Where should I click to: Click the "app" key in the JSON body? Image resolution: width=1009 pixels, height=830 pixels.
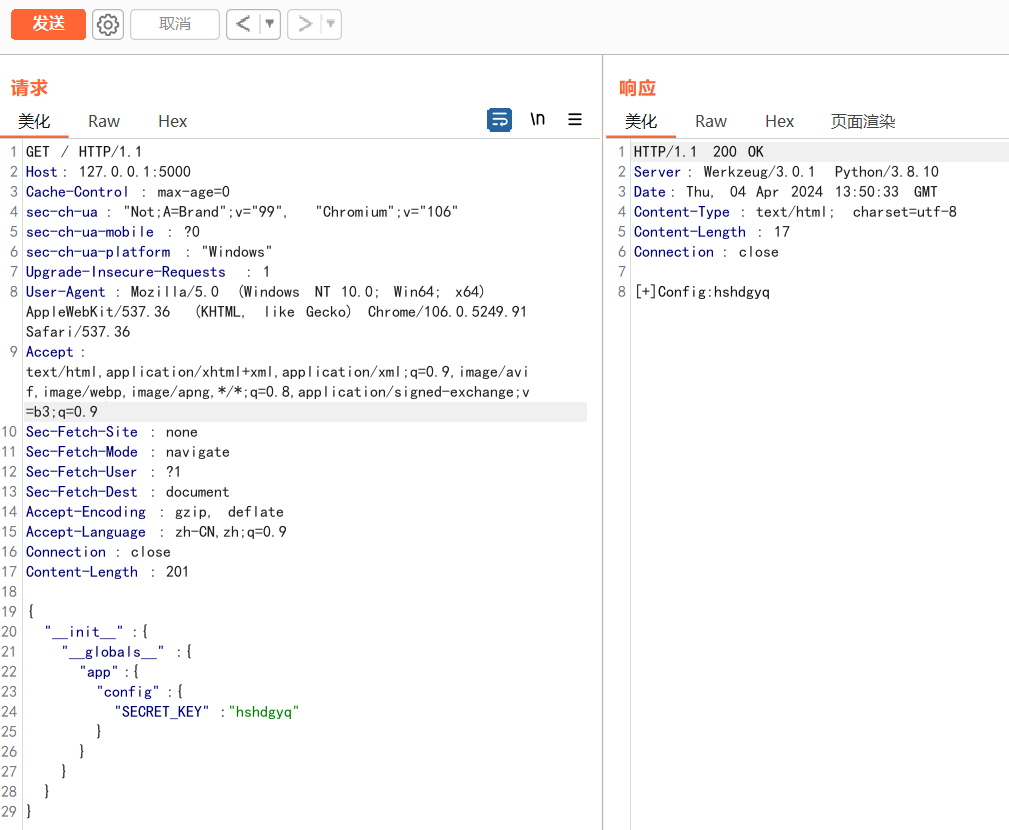[98, 672]
